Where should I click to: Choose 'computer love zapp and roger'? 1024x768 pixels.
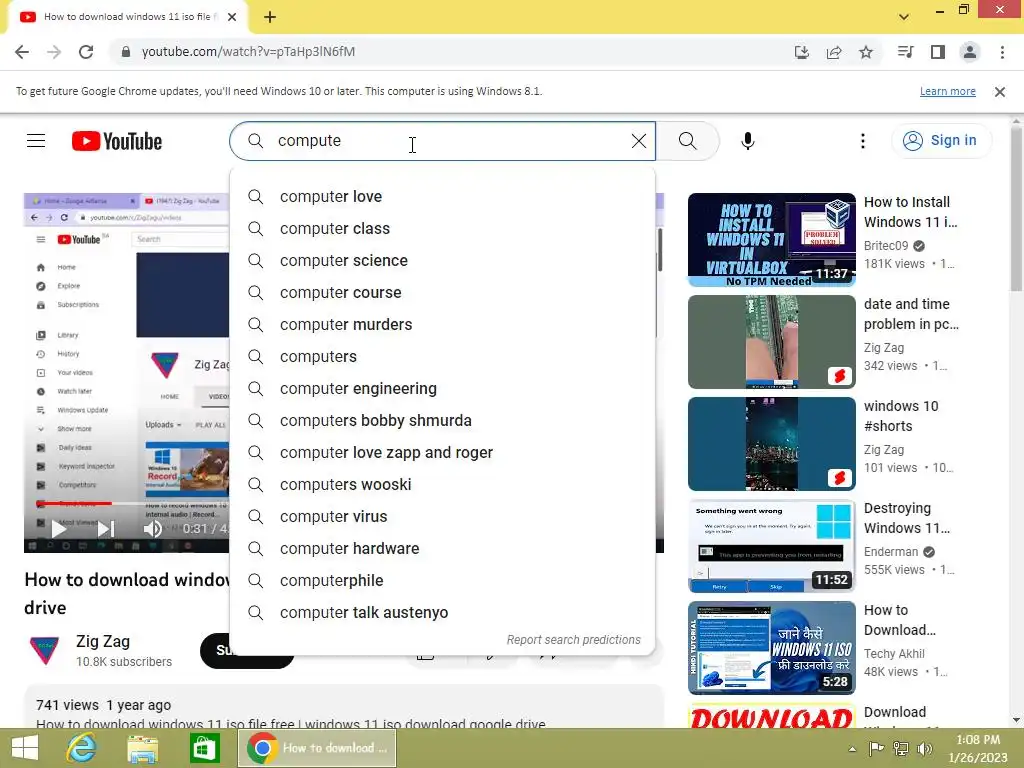point(442,453)
